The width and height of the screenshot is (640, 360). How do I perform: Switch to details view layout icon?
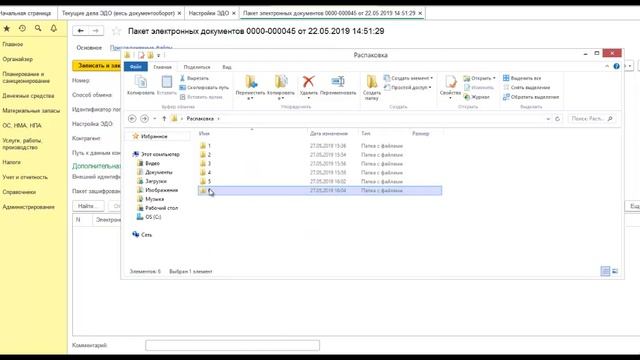(605, 271)
